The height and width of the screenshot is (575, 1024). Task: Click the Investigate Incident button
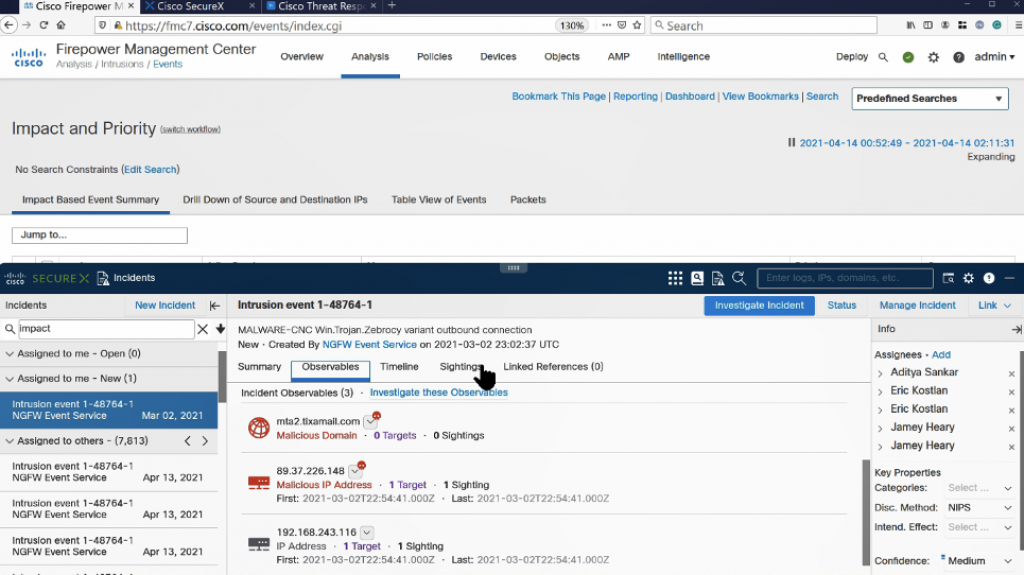pyautogui.click(x=758, y=305)
